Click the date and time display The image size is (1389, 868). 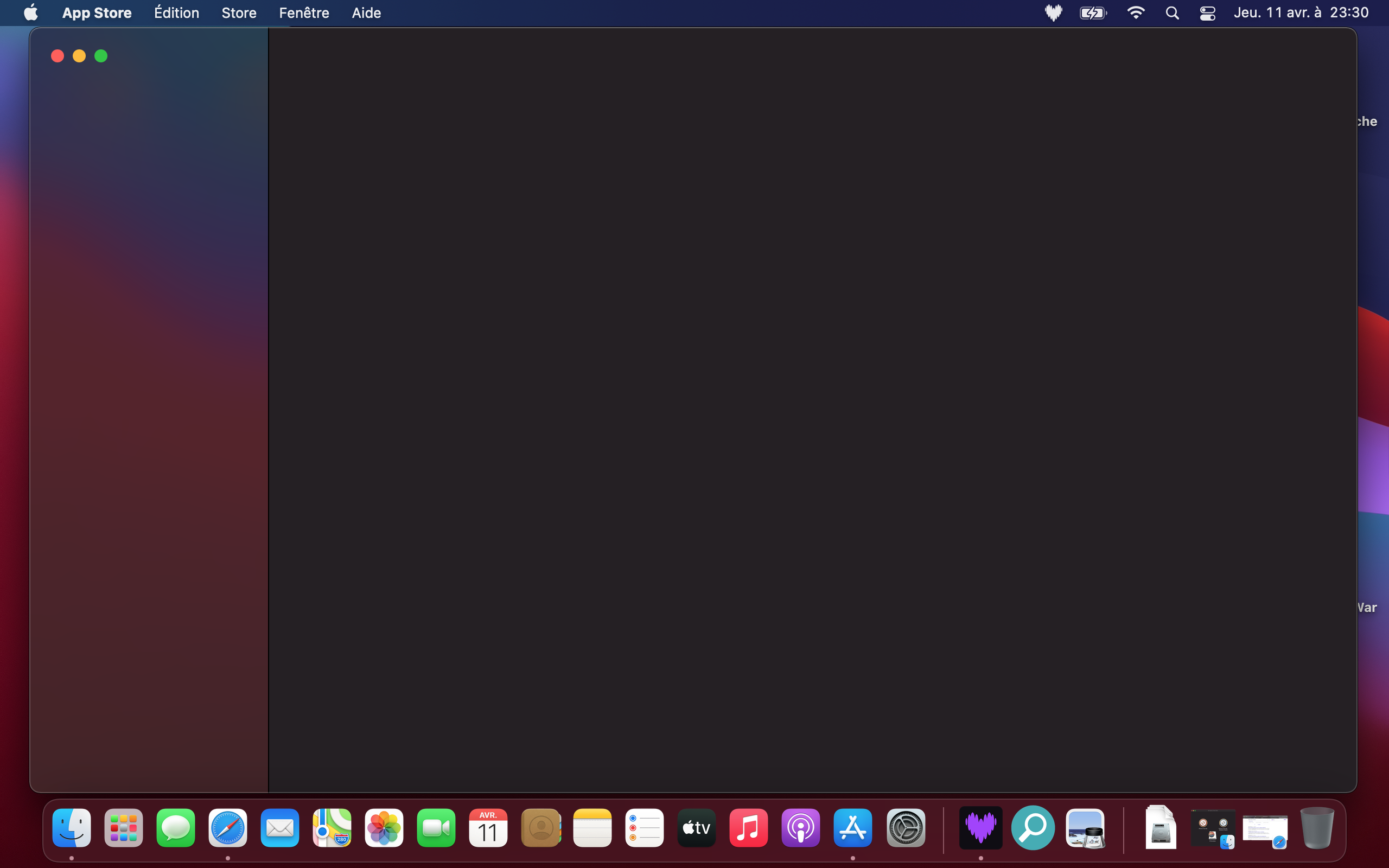(1301, 12)
